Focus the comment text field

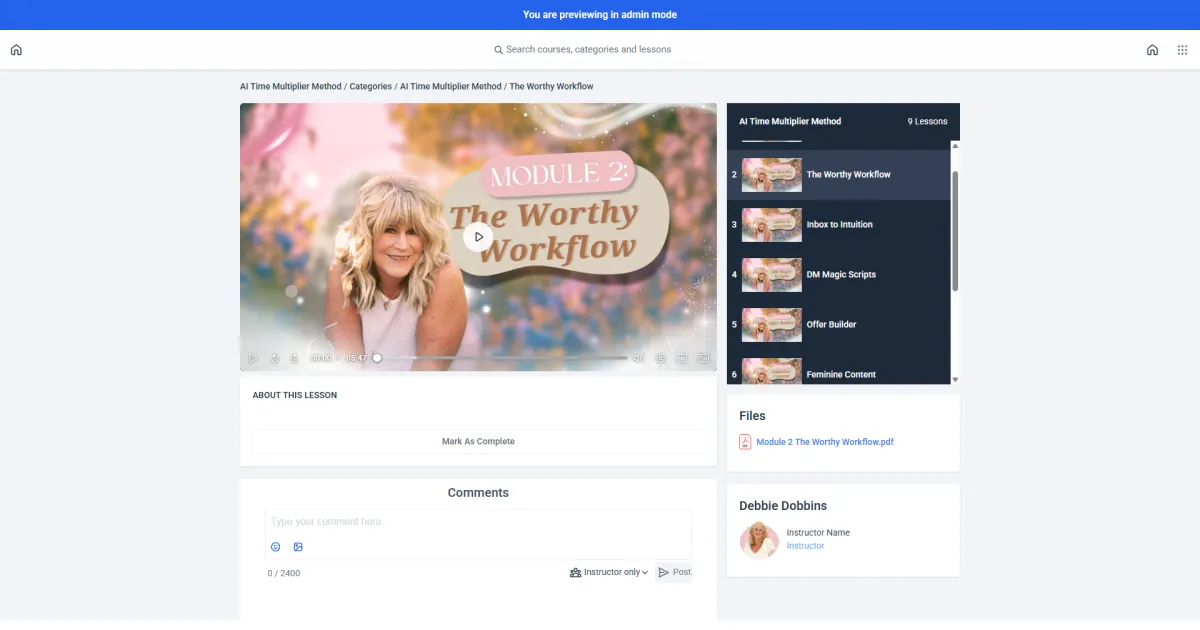478,522
